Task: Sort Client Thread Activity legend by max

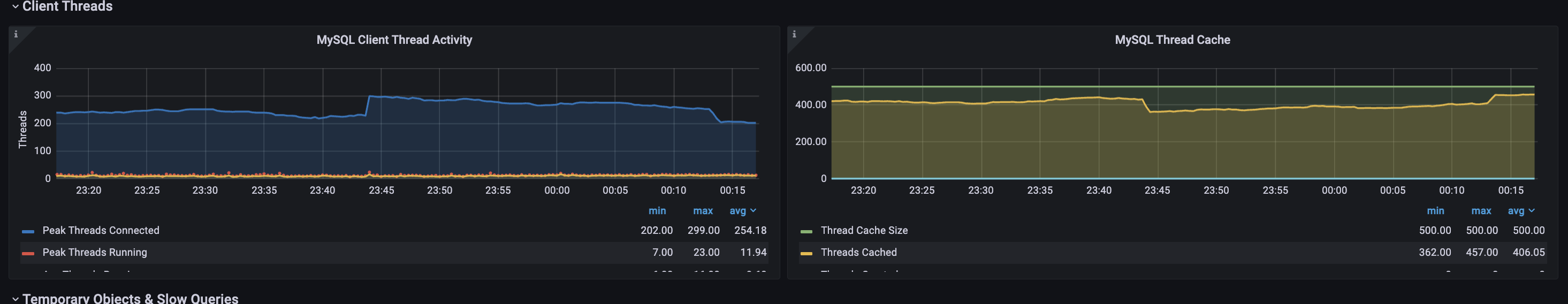Action: (703, 211)
